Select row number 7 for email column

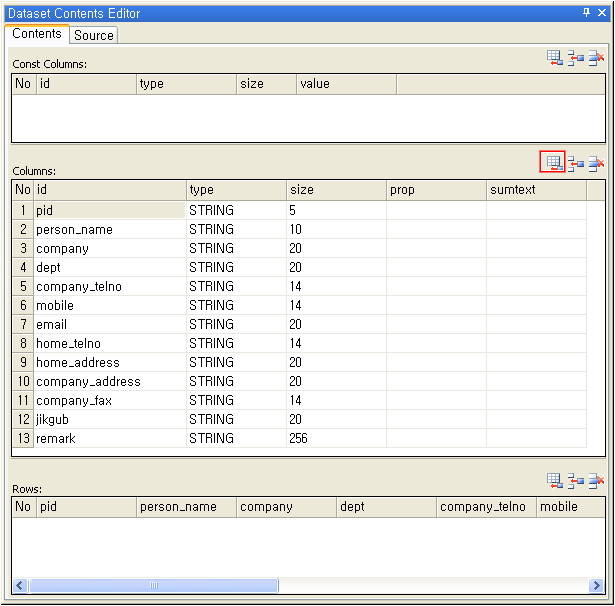point(22,325)
